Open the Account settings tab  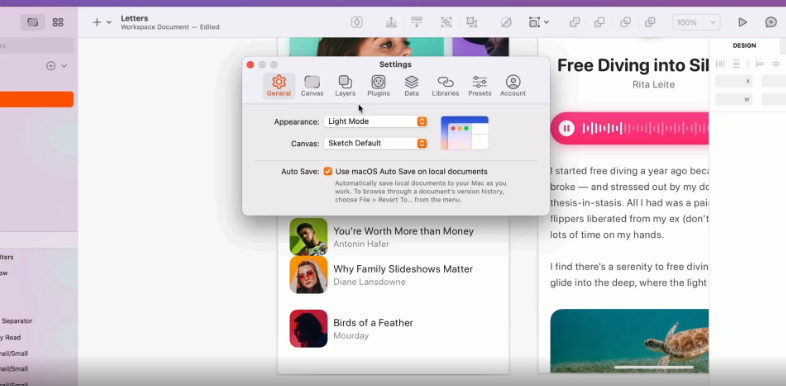(513, 86)
